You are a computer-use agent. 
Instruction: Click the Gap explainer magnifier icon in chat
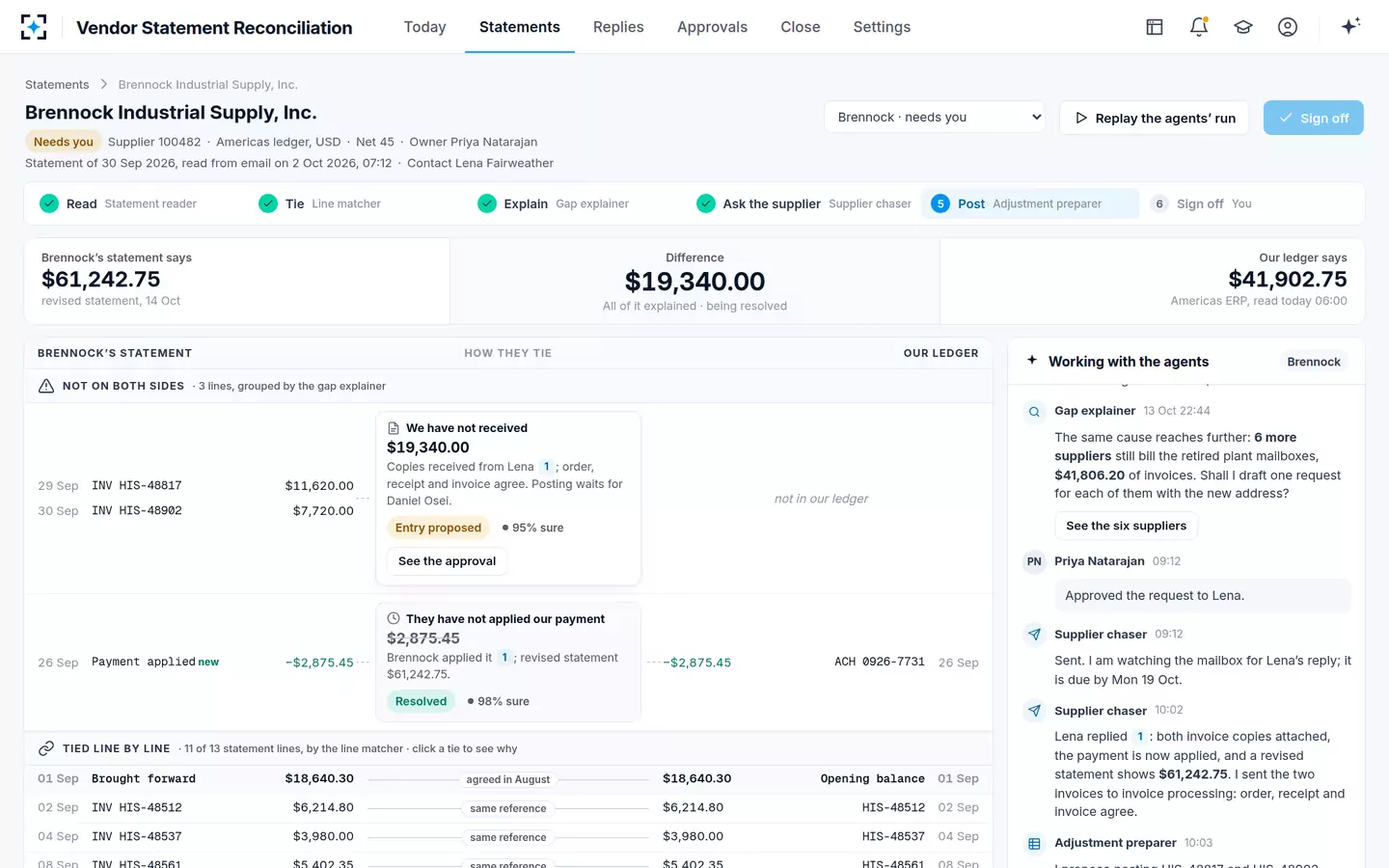point(1034,412)
